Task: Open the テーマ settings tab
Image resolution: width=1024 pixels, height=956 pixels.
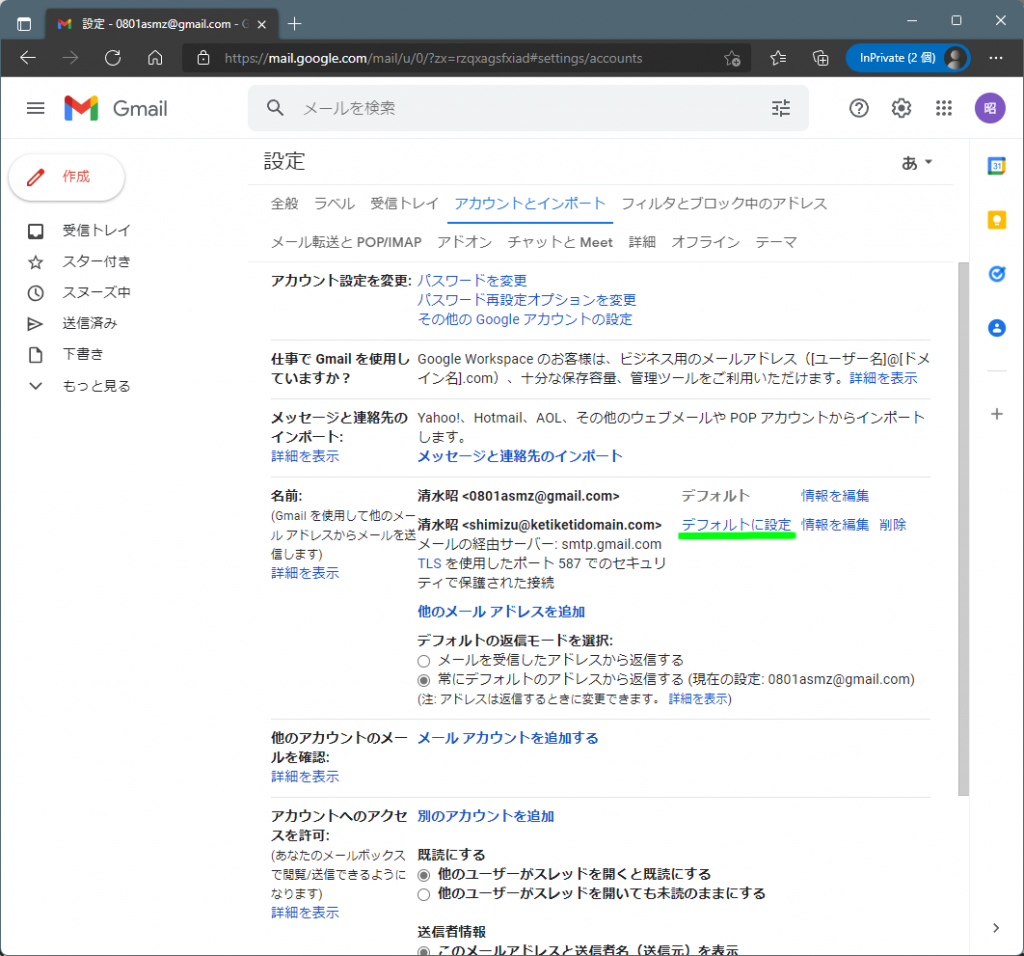Action: 776,242
